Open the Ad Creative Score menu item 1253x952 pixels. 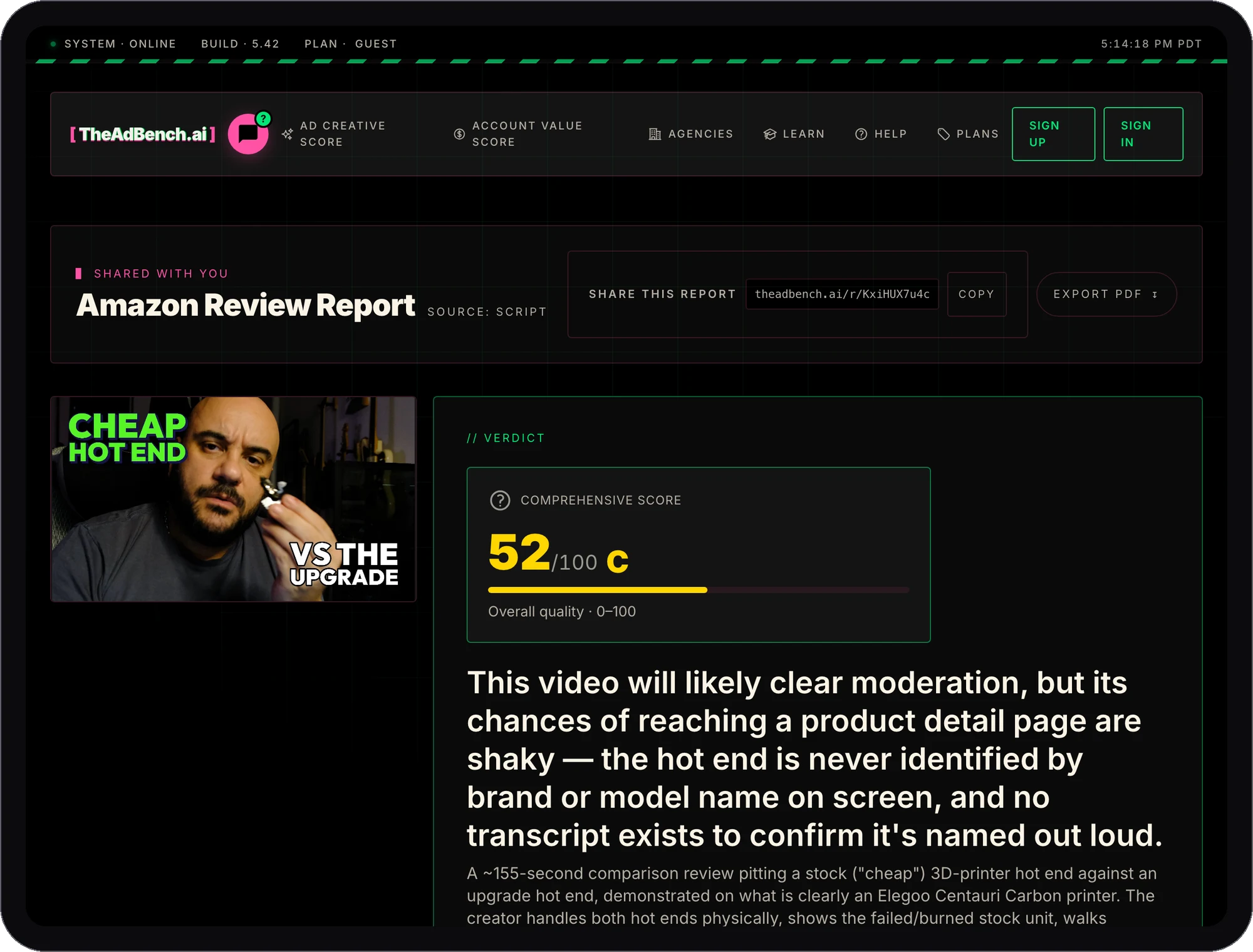[x=342, y=134]
